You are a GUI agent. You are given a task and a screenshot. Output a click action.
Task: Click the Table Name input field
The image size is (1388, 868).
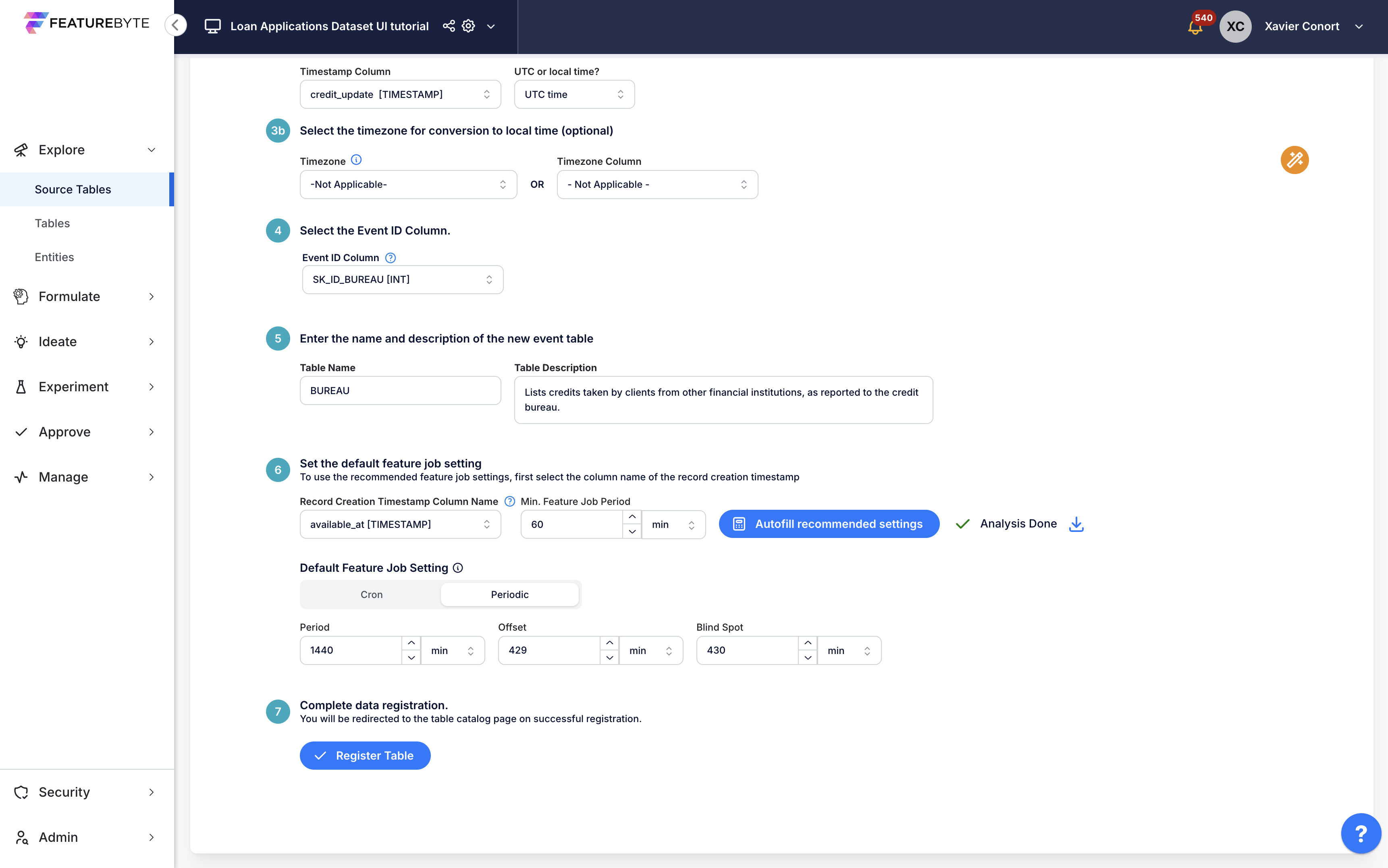click(x=400, y=391)
